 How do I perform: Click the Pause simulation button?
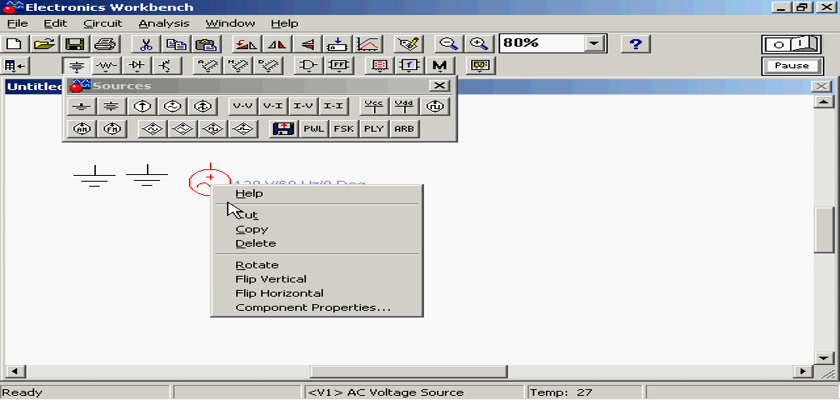(x=792, y=66)
